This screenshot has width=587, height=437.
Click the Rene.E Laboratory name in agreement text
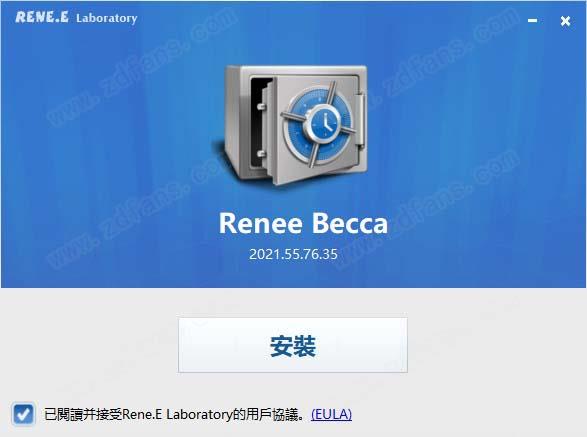coord(177,414)
